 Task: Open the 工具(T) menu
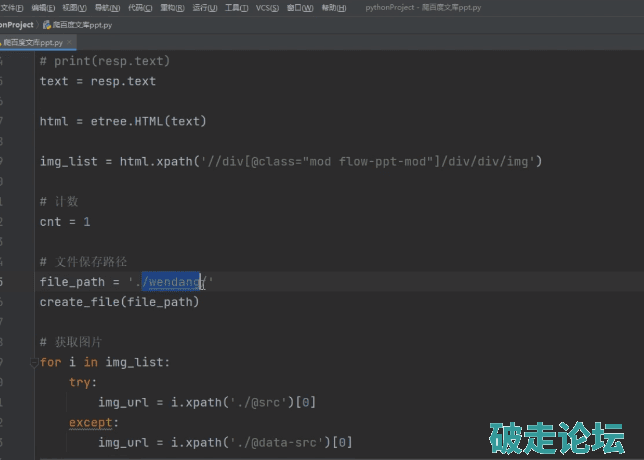coord(236,7)
